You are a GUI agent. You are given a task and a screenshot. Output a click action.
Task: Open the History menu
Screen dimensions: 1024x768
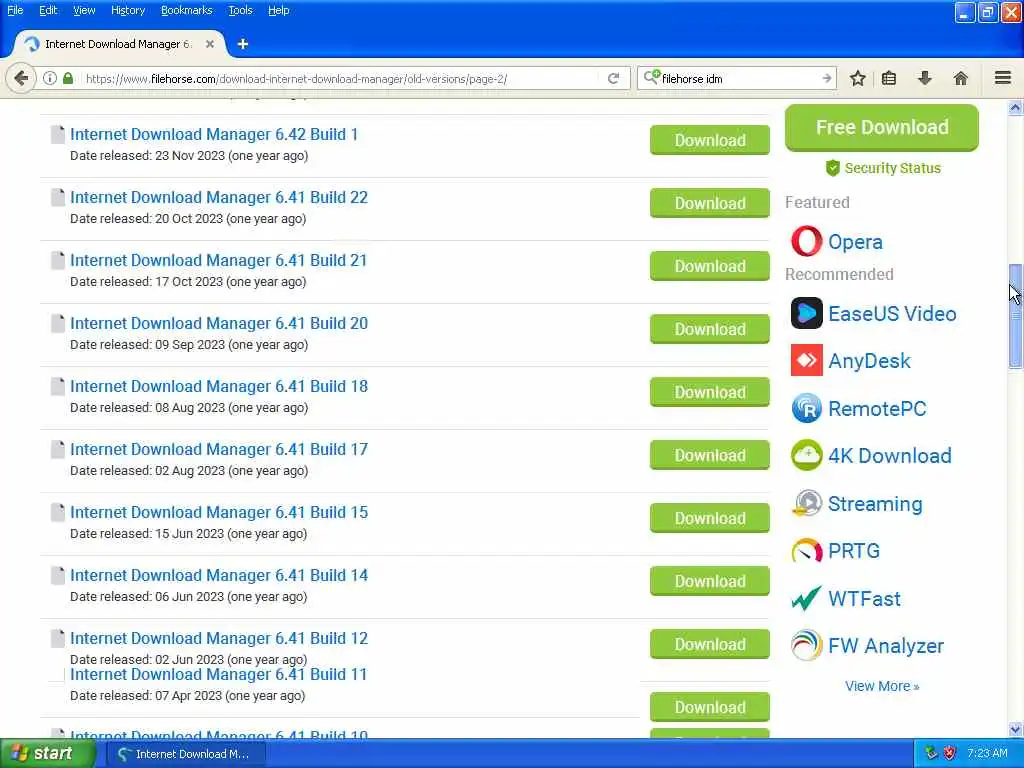pos(127,10)
